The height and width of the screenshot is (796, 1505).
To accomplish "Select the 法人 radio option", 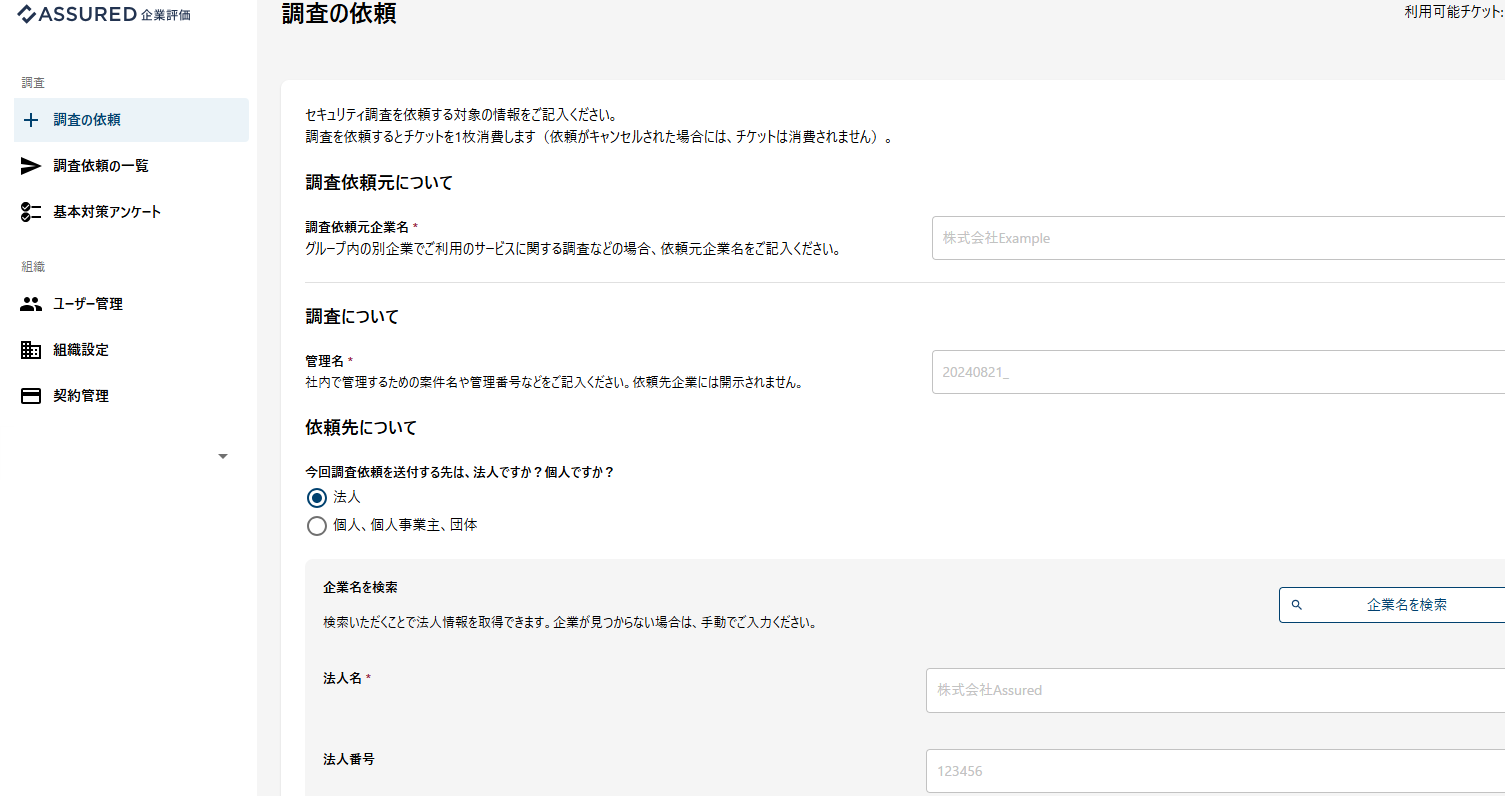I will (x=317, y=498).
